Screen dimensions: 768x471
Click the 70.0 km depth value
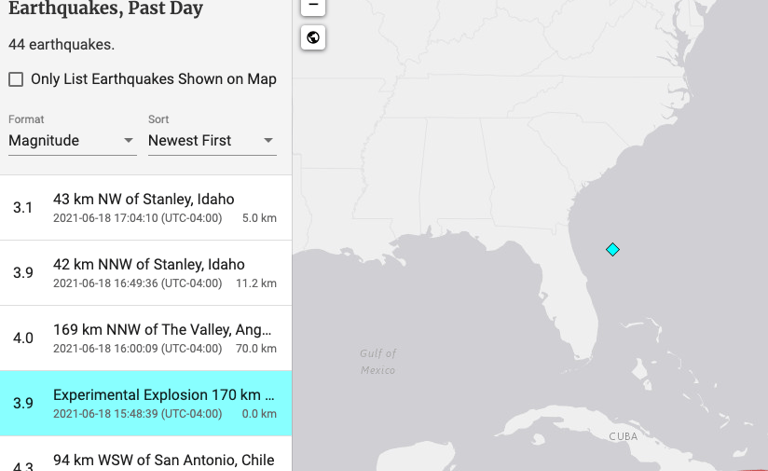click(256, 349)
